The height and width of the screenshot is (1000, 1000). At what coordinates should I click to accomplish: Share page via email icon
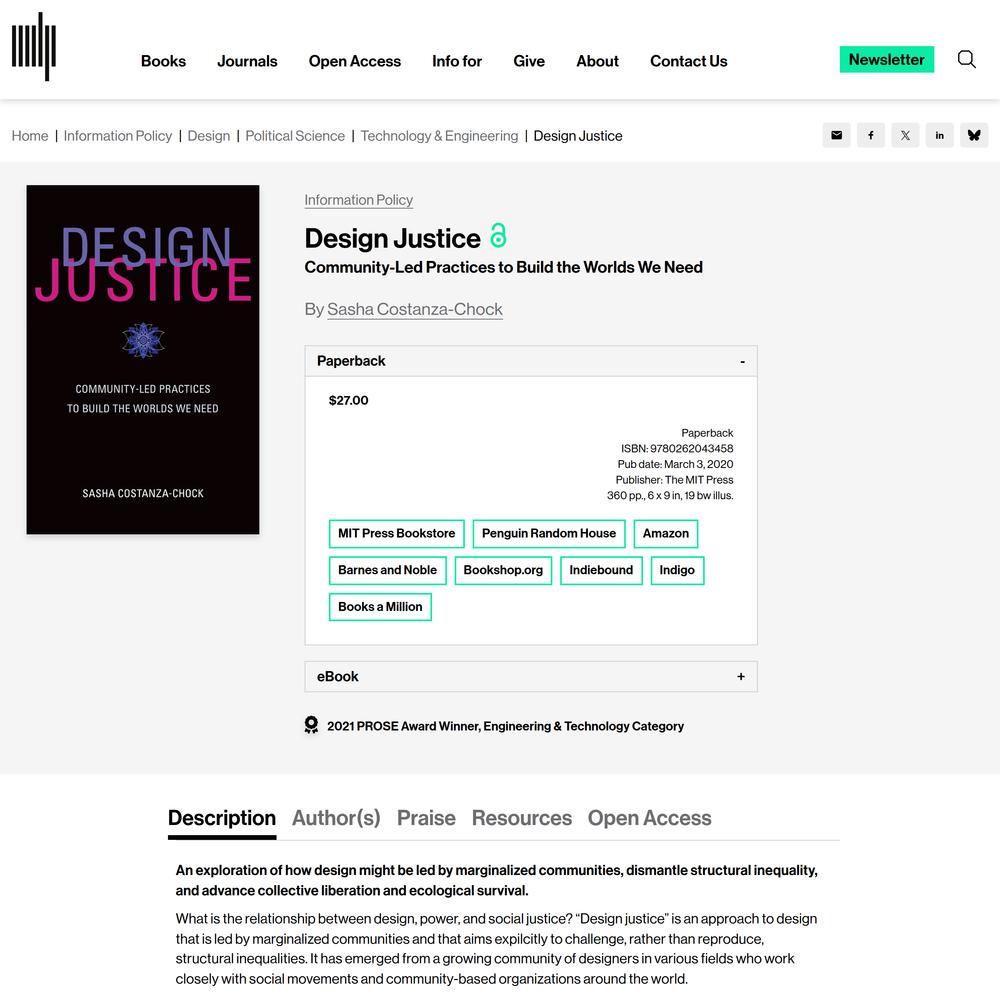[836, 135]
